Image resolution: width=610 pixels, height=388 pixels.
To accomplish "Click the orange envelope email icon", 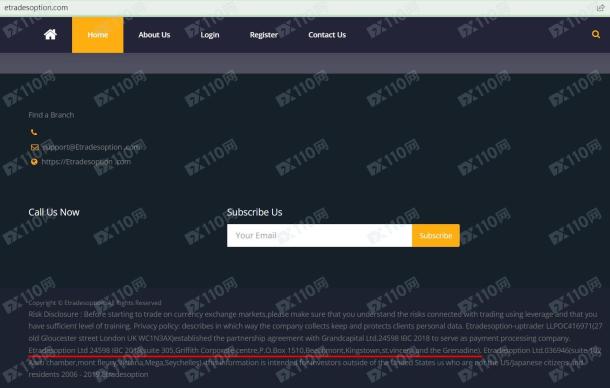I will 35,147.
